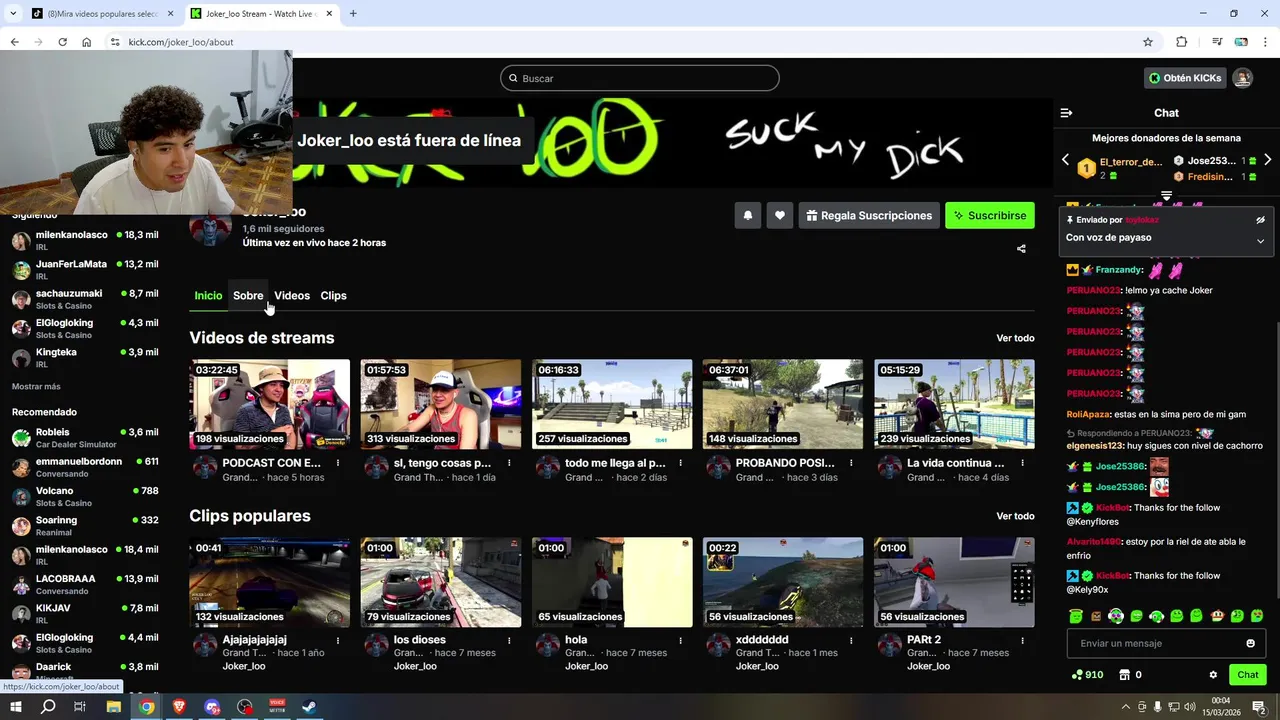Open options menu for 'sI, tengo cosas p...' video
The image size is (1280, 720).
pyautogui.click(x=509, y=463)
